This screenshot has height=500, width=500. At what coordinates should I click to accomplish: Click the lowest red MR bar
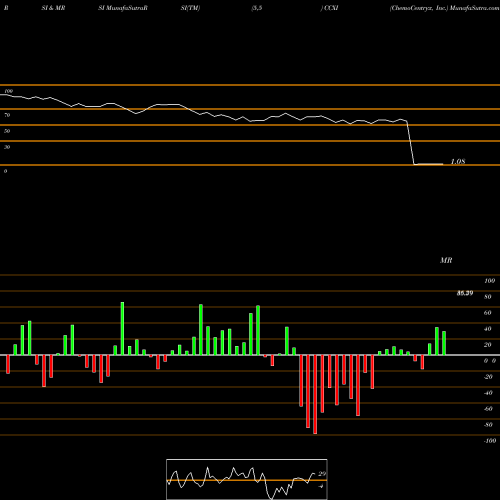[315, 394]
